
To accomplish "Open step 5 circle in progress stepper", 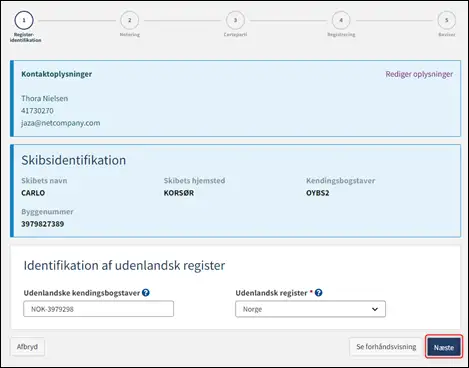I will coord(447,20).
